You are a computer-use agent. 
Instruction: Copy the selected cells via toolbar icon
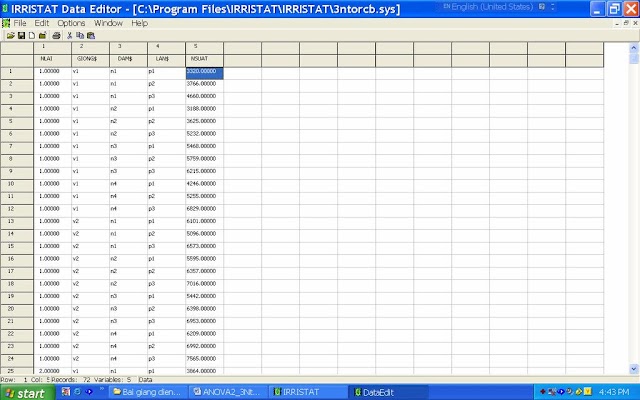coord(80,36)
